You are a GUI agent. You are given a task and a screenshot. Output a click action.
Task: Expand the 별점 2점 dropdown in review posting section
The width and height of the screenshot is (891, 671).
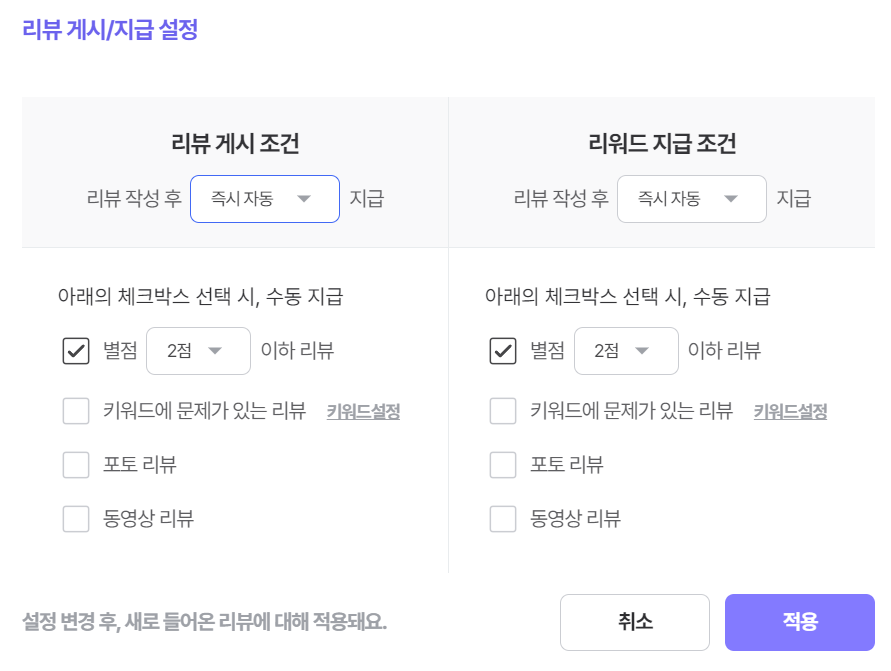(x=198, y=351)
